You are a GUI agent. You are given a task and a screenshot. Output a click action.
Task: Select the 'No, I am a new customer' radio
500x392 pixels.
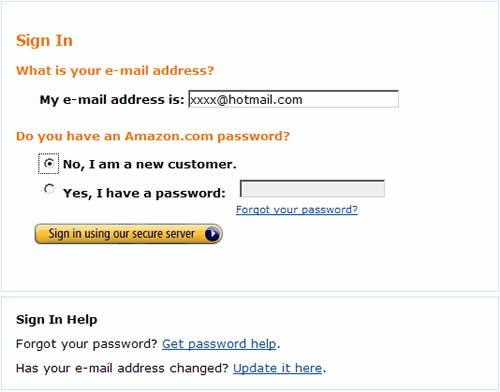[49, 163]
